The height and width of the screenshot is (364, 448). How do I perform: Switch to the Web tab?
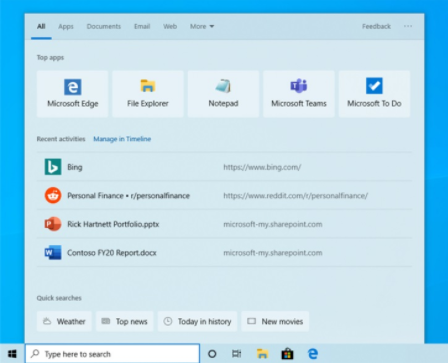point(170,26)
